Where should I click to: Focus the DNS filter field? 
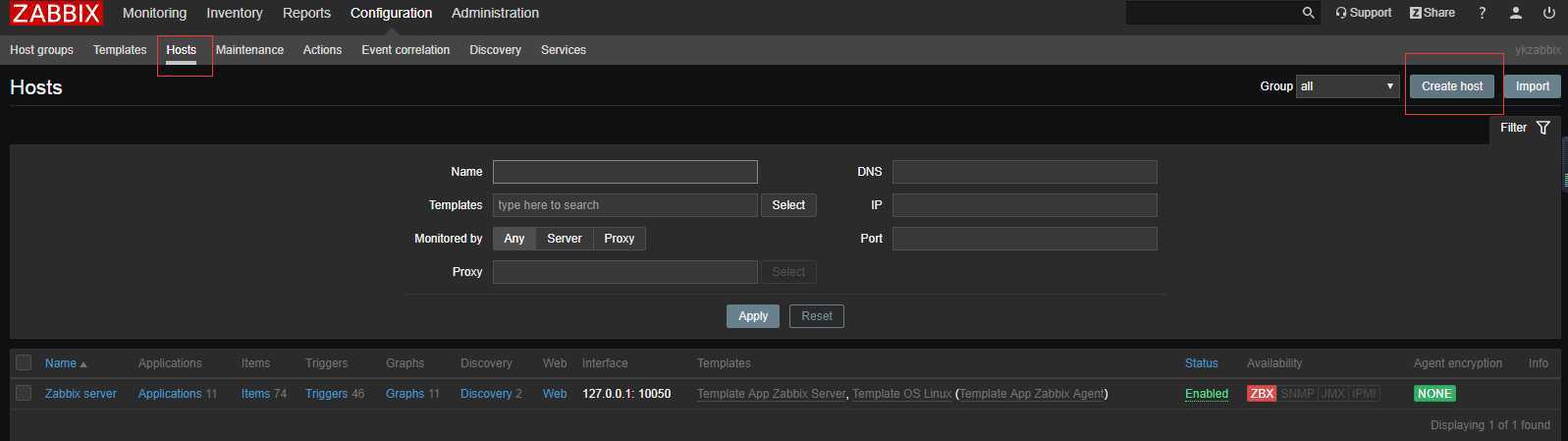(x=1025, y=172)
